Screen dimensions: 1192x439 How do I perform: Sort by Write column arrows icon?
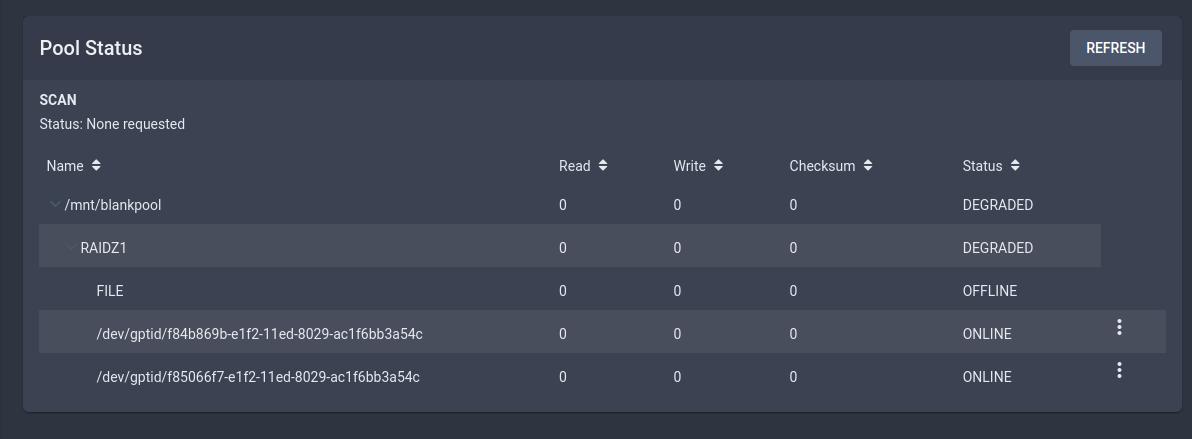718,165
